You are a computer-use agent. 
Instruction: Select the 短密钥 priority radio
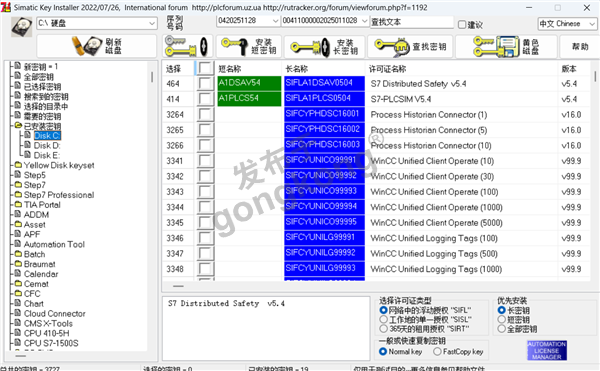501,319
